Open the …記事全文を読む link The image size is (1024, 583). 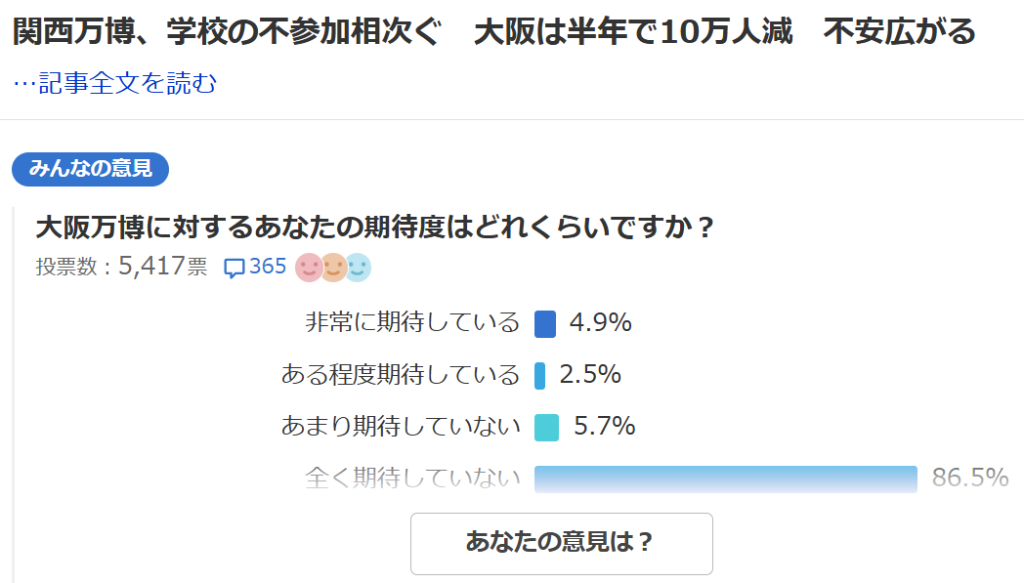tap(115, 84)
